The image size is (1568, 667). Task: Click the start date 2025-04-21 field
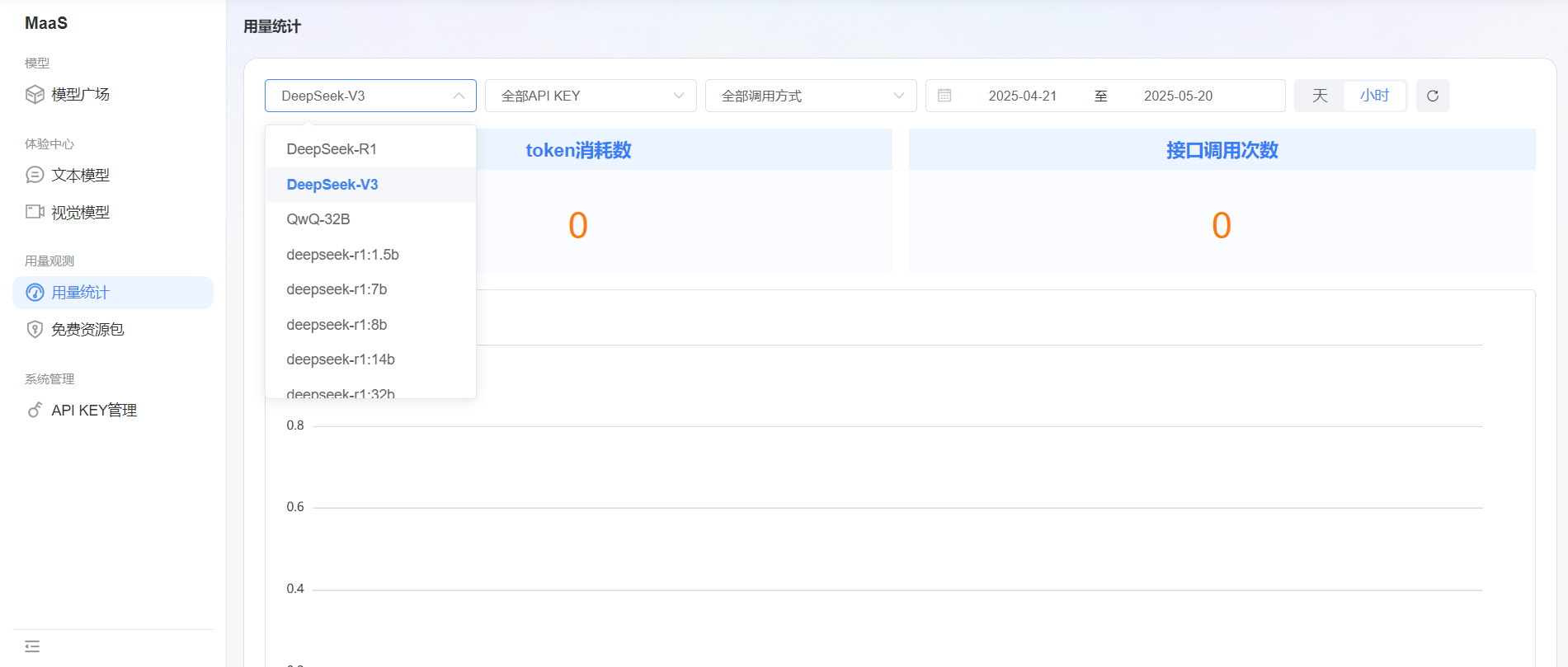click(1022, 96)
